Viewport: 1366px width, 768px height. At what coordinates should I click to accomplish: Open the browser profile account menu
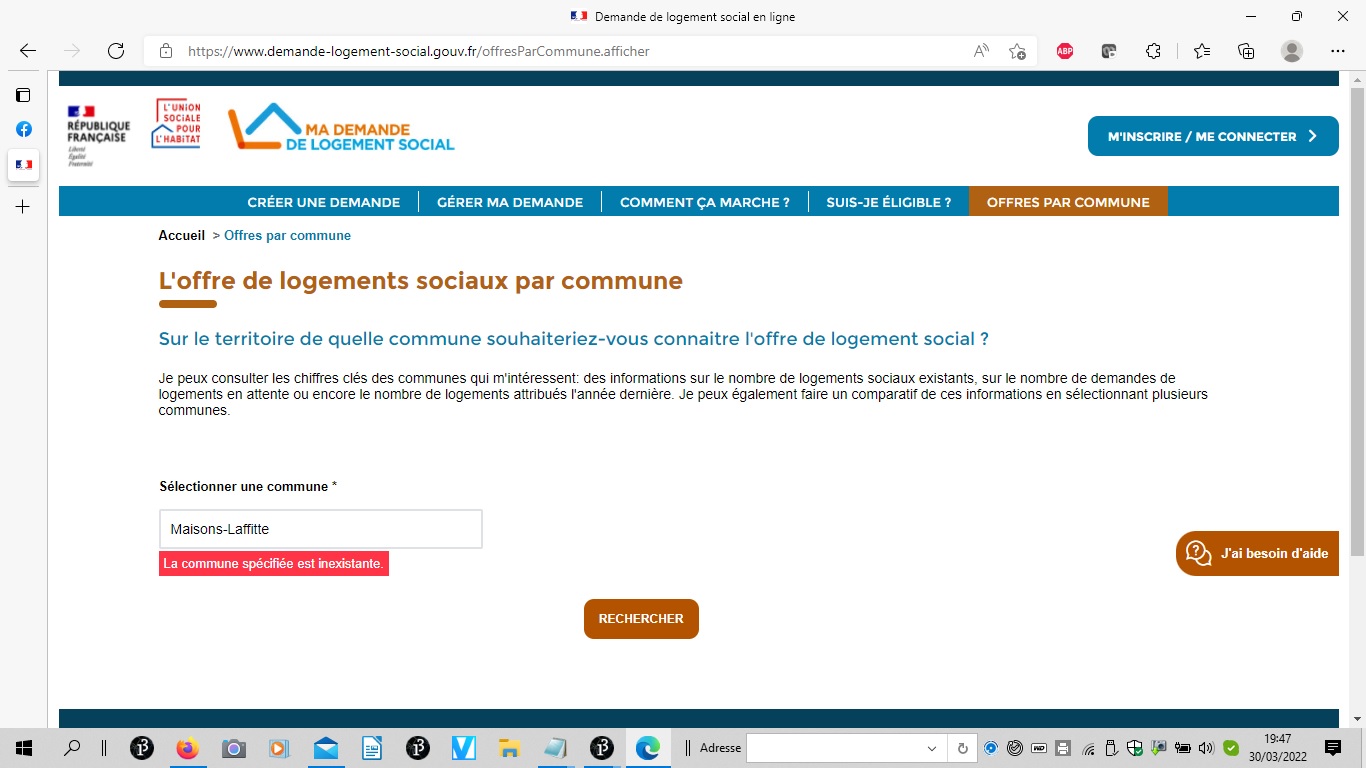pos(1292,51)
